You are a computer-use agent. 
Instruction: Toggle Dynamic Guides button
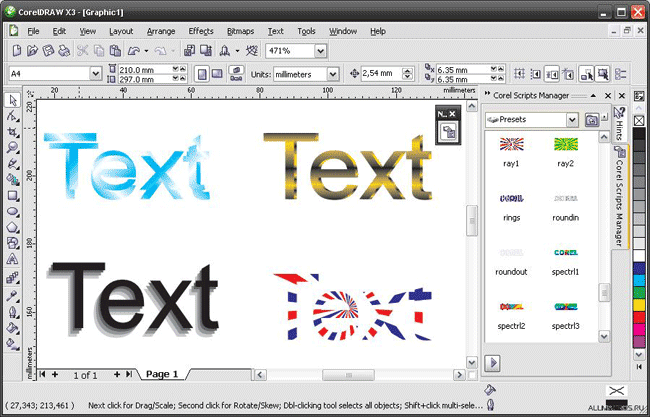coord(568,74)
